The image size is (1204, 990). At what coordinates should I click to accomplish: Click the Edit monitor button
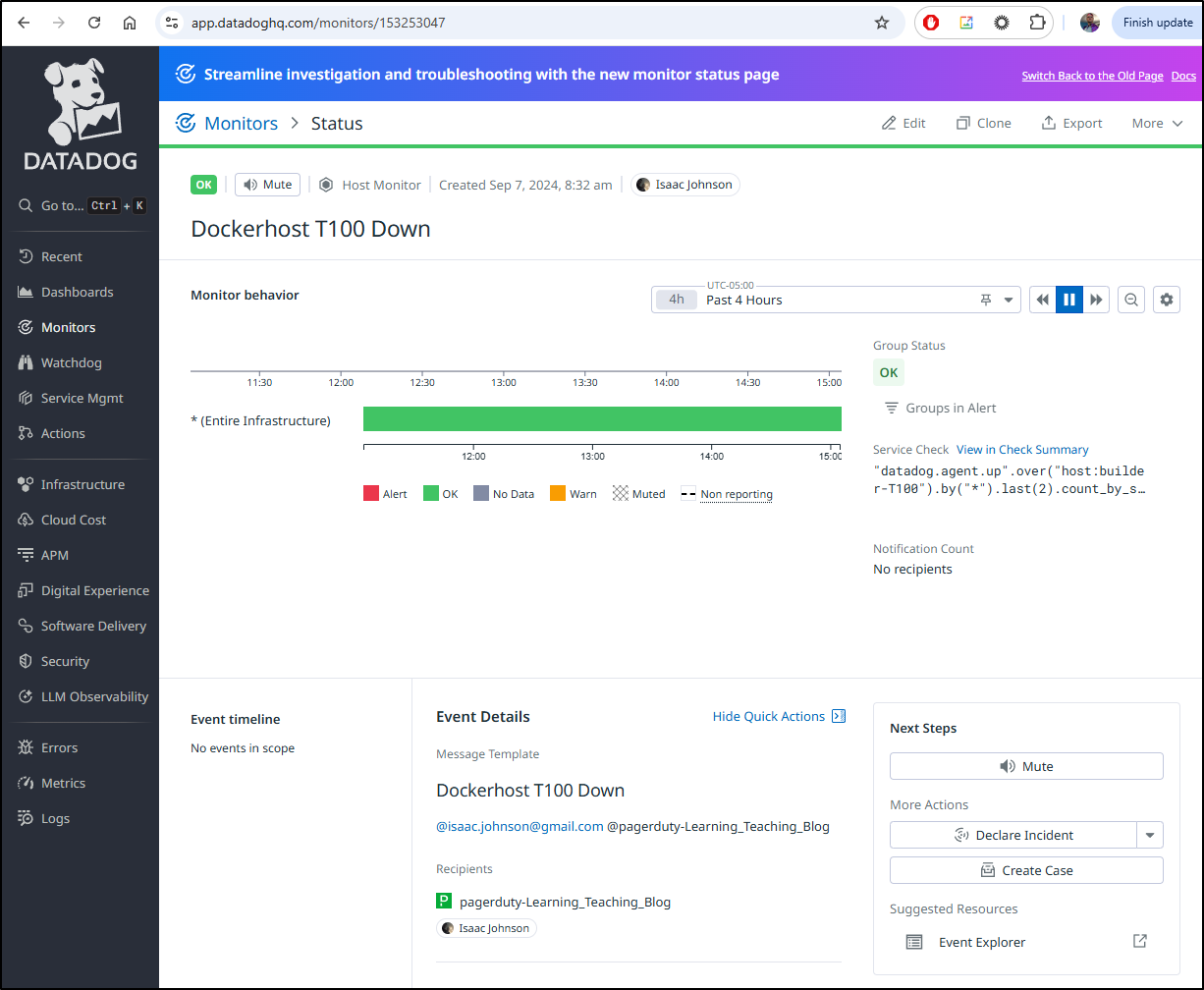903,123
